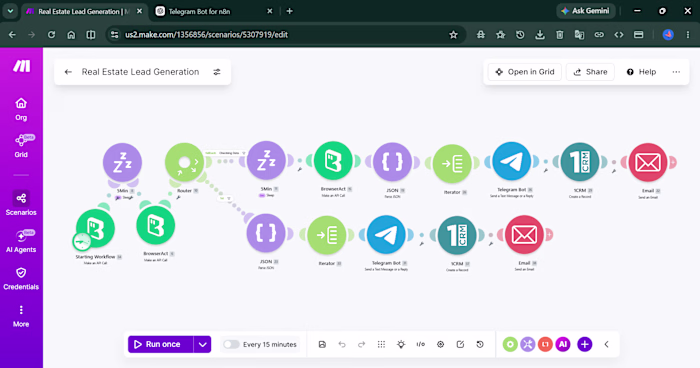Click the lightbulb explain-flow icon
Screen dimensions: 700x368
pyautogui.click(x=401, y=344)
